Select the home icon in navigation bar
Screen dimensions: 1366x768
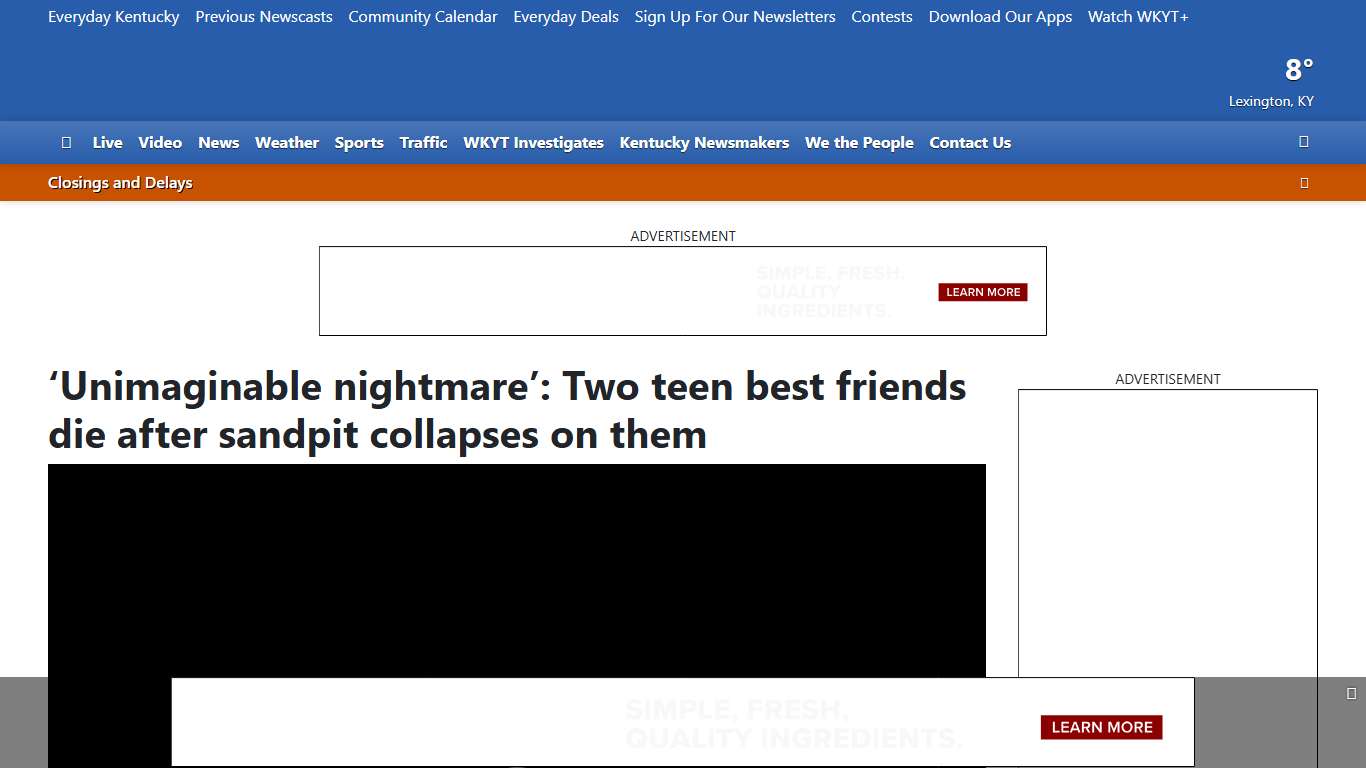click(66, 142)
